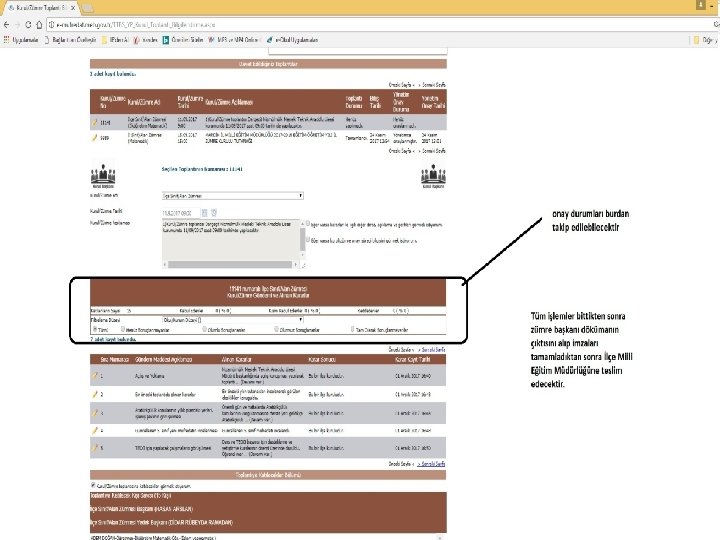Edit meeting 9989 with its pencil icon
This screenshot has width=720, height=540.
tap(95, 137)
